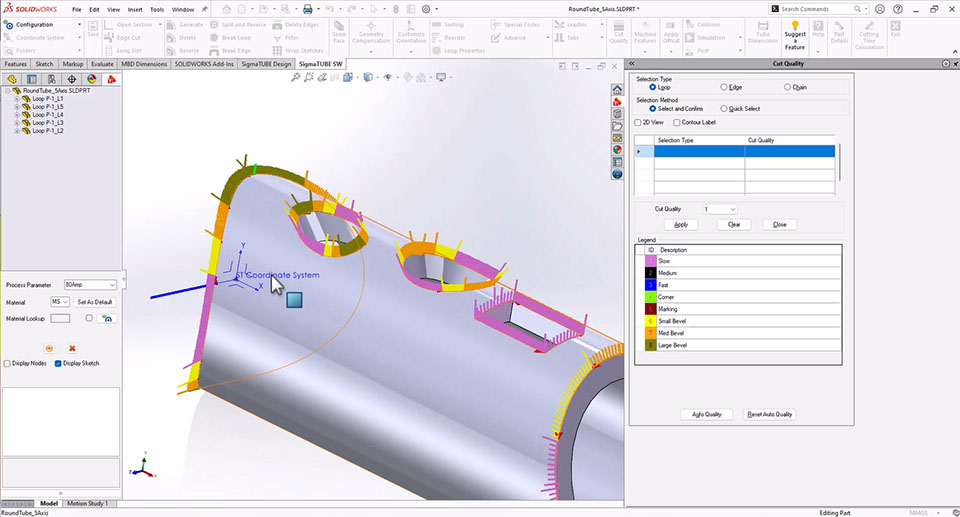Viewport: 960px width, 517px height.
Task: Click the Zoom to Fit magnifier icon
Action: pos(295,77)
